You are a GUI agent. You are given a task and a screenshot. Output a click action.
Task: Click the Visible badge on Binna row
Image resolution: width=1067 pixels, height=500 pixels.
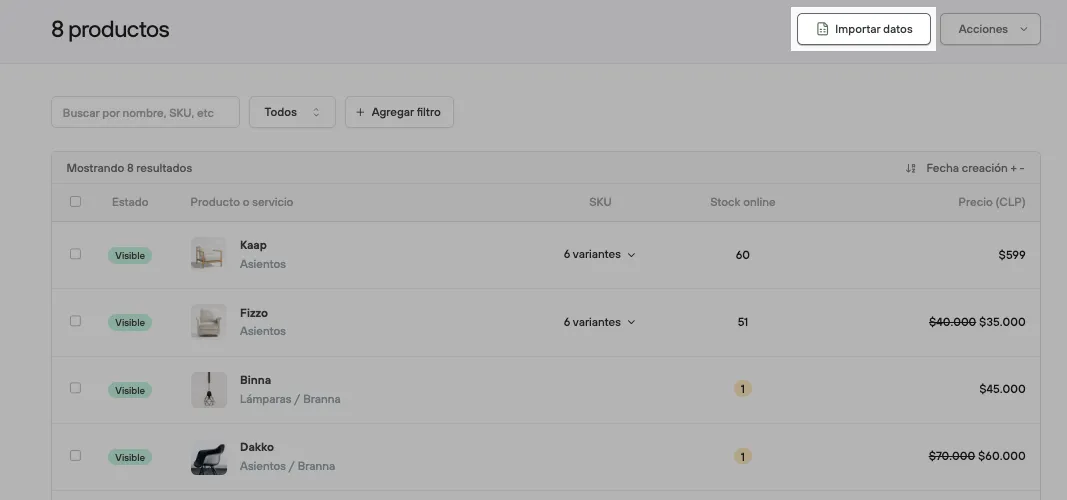(129, 390)
